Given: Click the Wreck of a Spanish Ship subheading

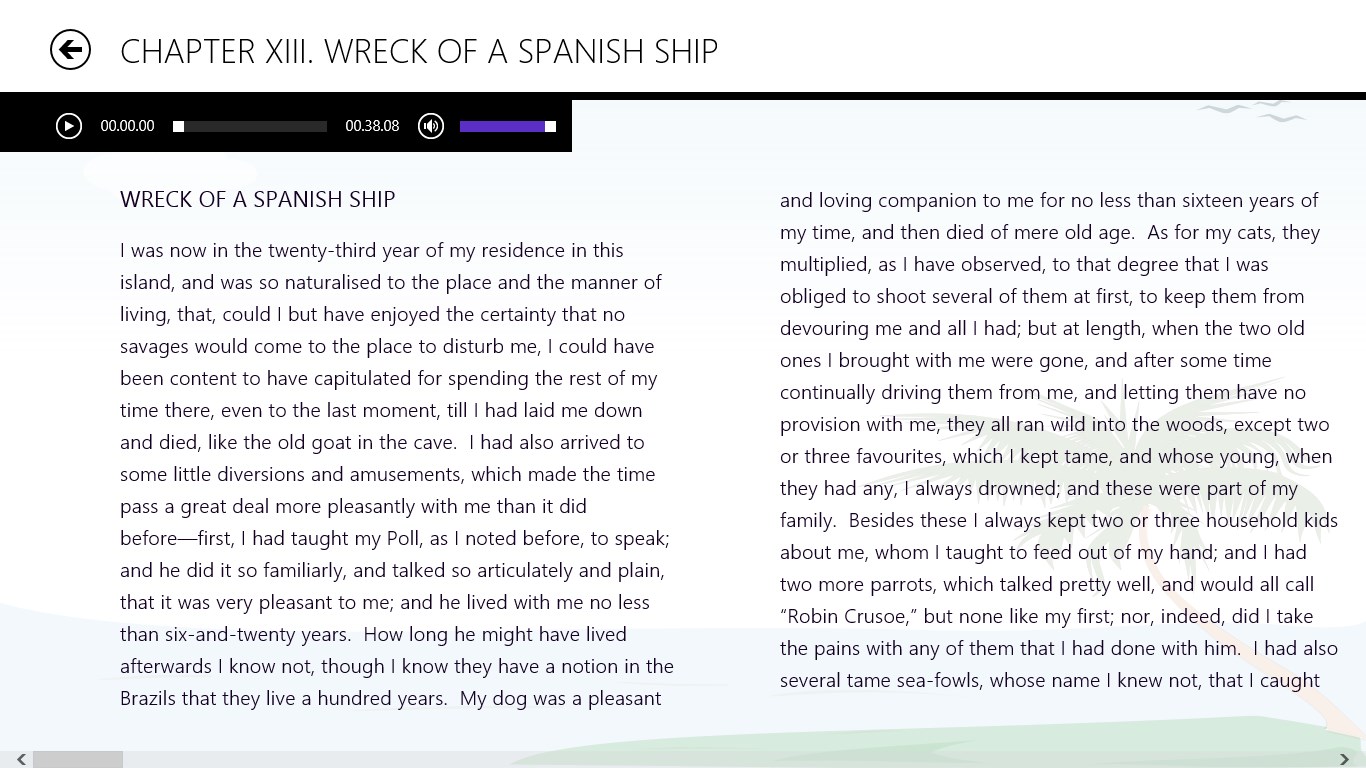Looking at the screenshot, I should coord(257,199).
